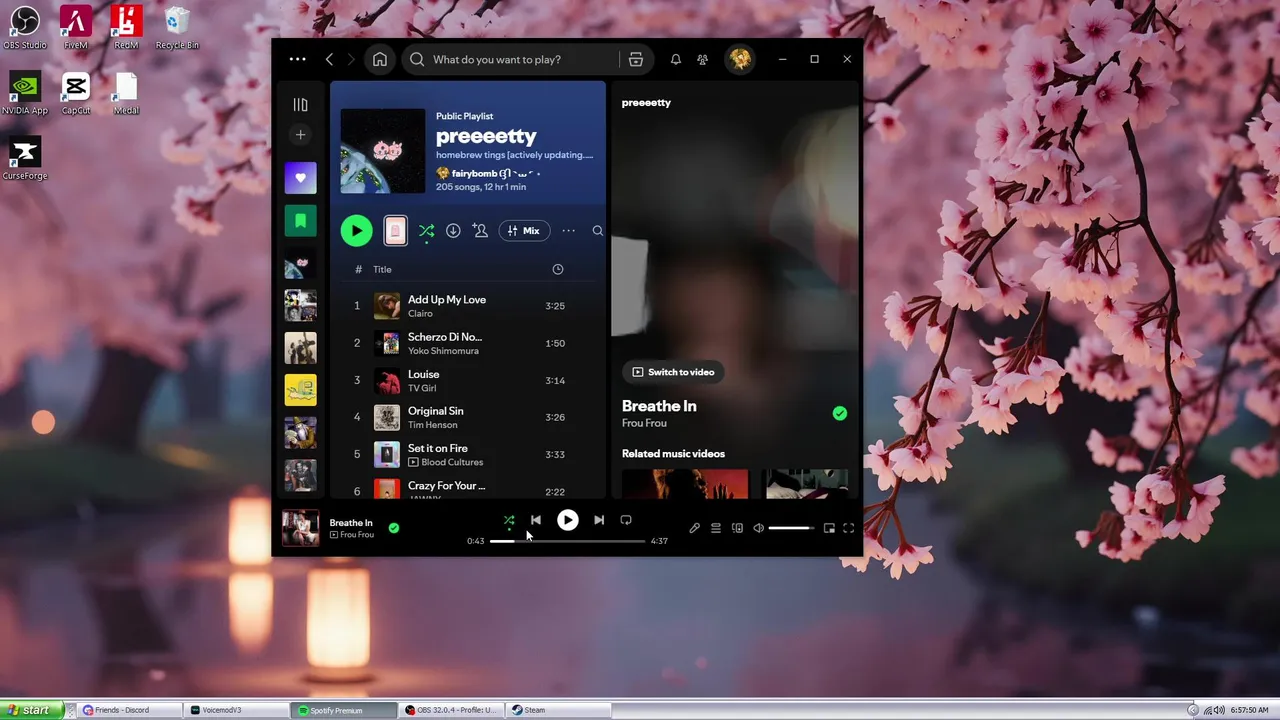Click the volume slider
The height and width of the screenshot is (720, 1280).
(x=790, y=528)
